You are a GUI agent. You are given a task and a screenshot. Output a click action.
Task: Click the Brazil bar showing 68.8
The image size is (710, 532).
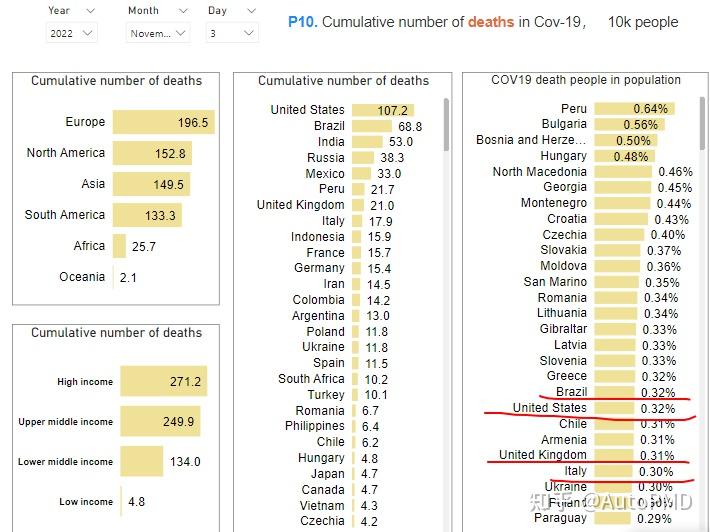[x=372, y=126]
